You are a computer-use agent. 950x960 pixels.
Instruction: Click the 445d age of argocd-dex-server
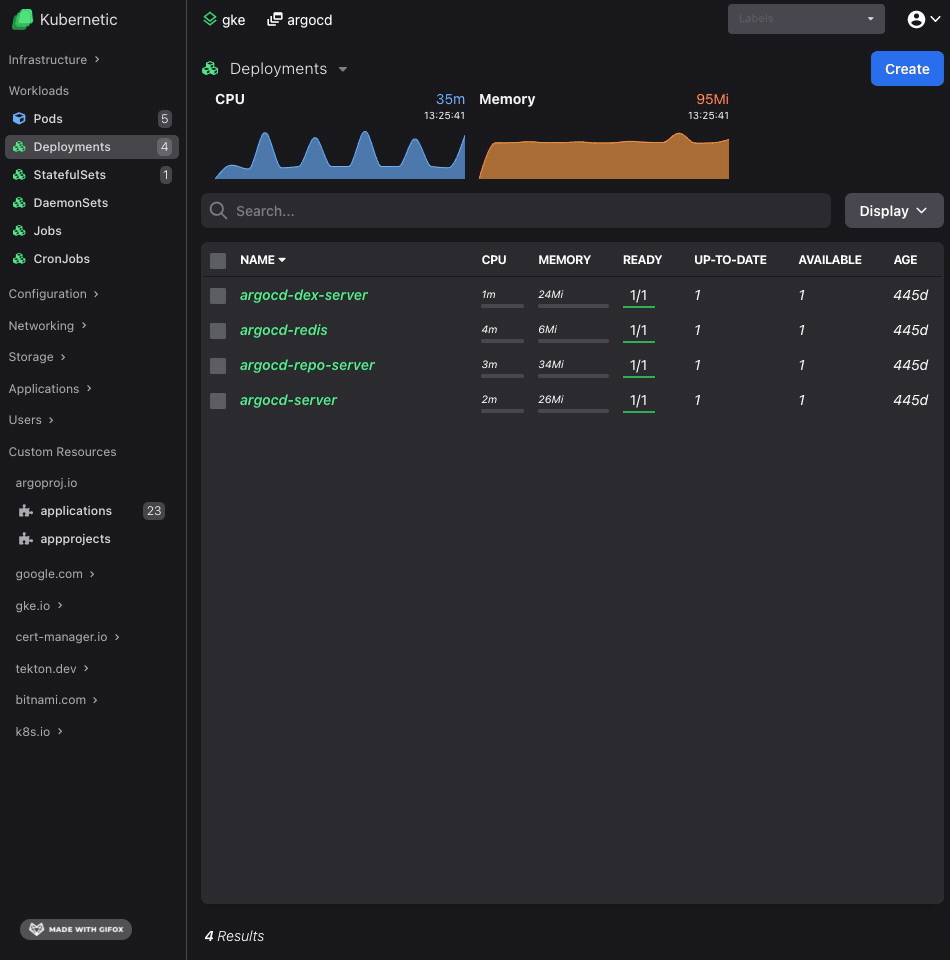(911, 295)
